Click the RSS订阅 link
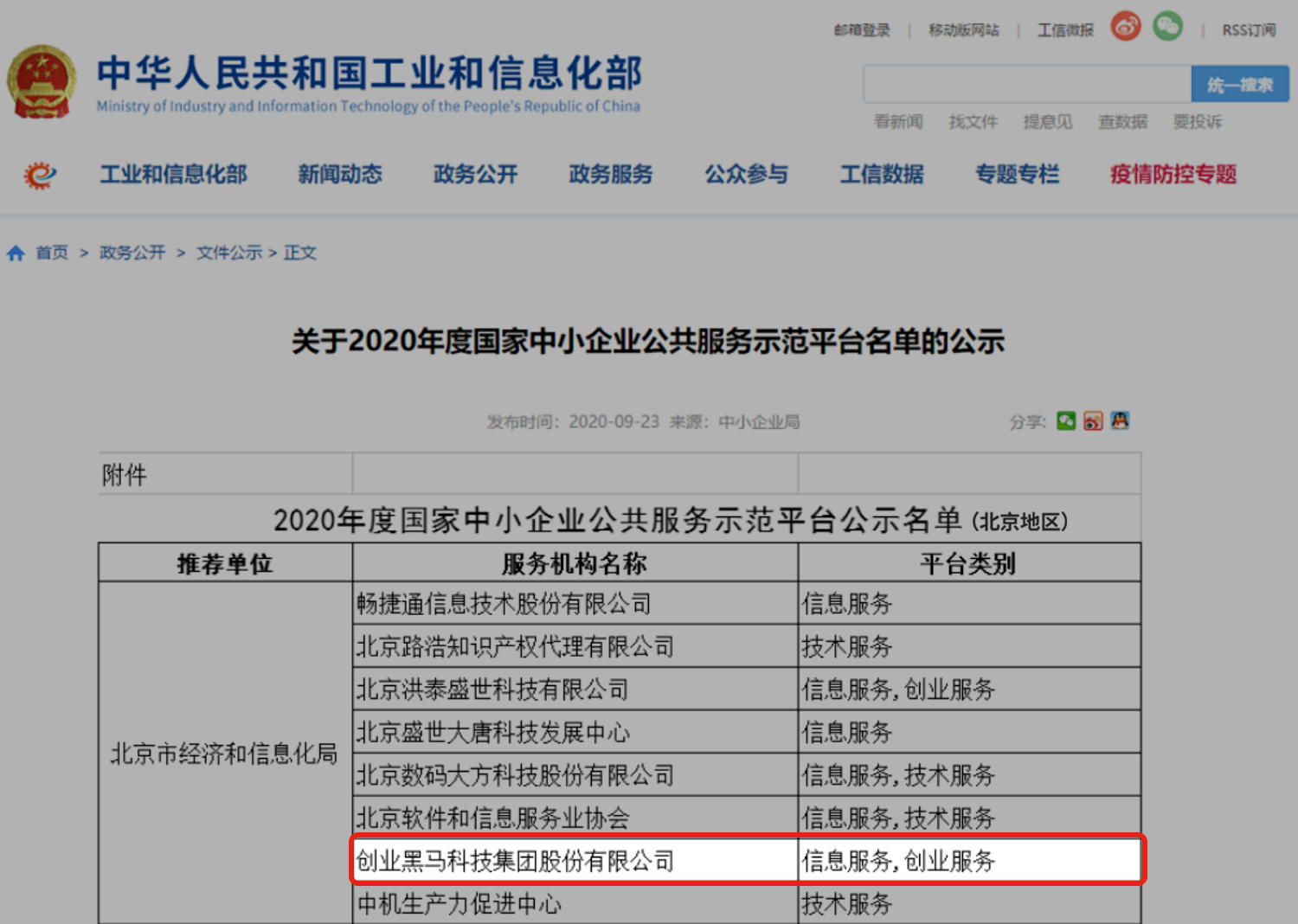This screenshot has width=1298, height=924. point(1249,30)
